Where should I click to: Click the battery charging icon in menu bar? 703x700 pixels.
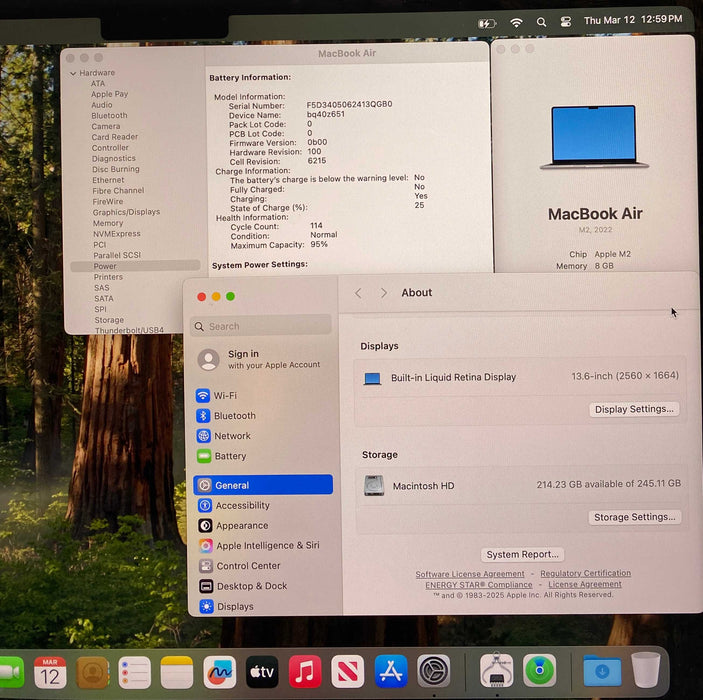pos(487,23)
